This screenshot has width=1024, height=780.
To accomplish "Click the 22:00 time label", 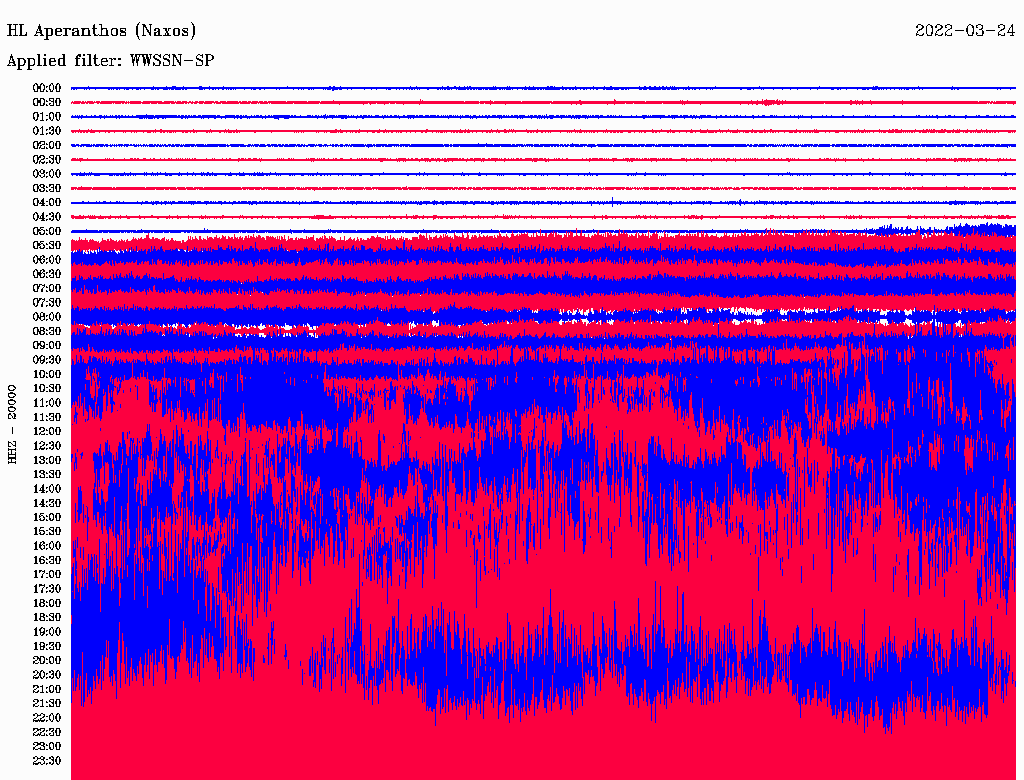I will click(47, 717).
